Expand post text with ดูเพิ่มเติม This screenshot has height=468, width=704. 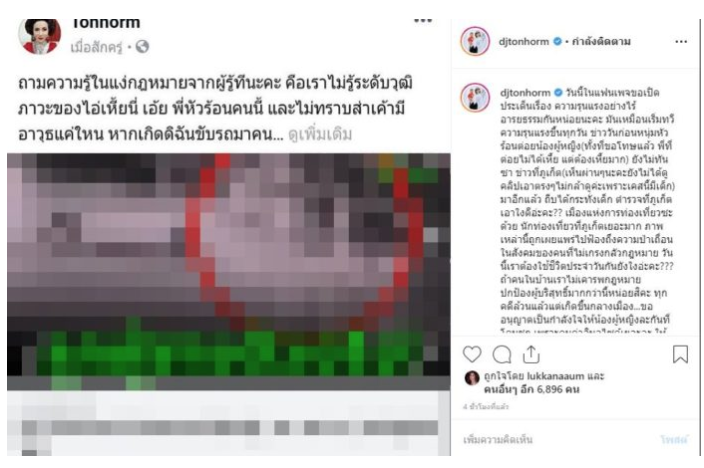[x=320, y=134]
